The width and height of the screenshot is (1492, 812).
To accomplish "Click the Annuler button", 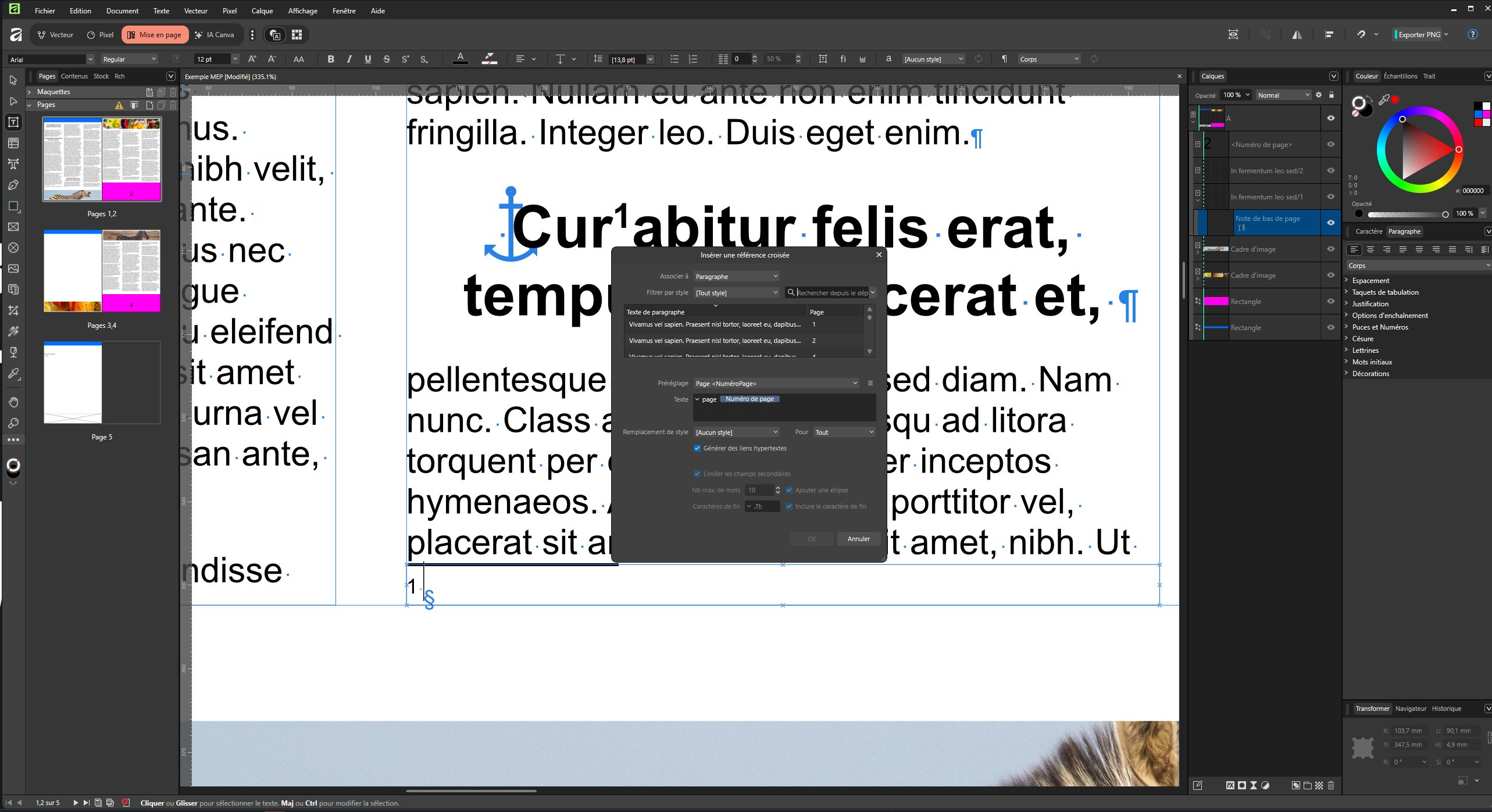I will (x=858, y=539).
